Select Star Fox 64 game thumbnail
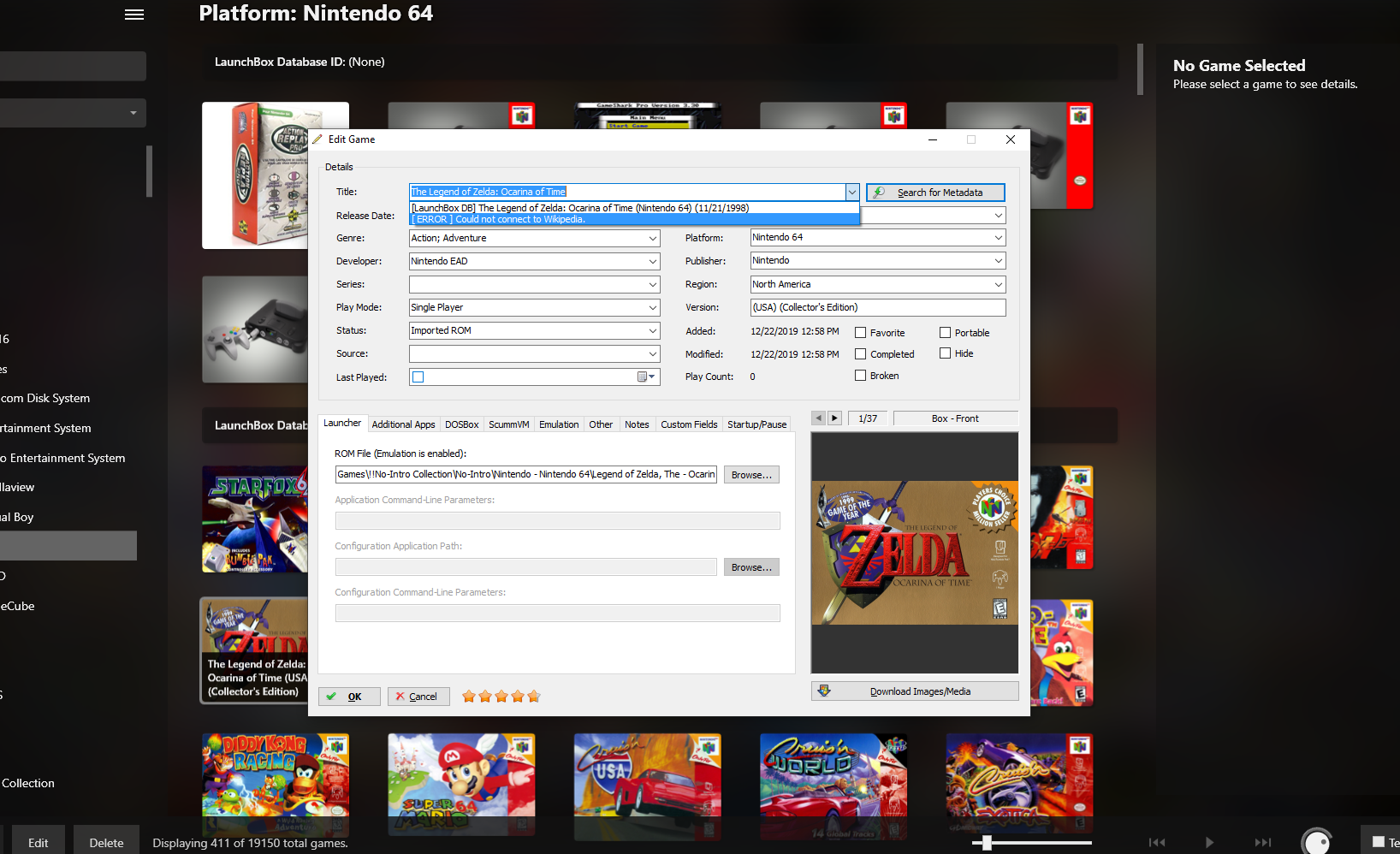 (x=255, y=519)
